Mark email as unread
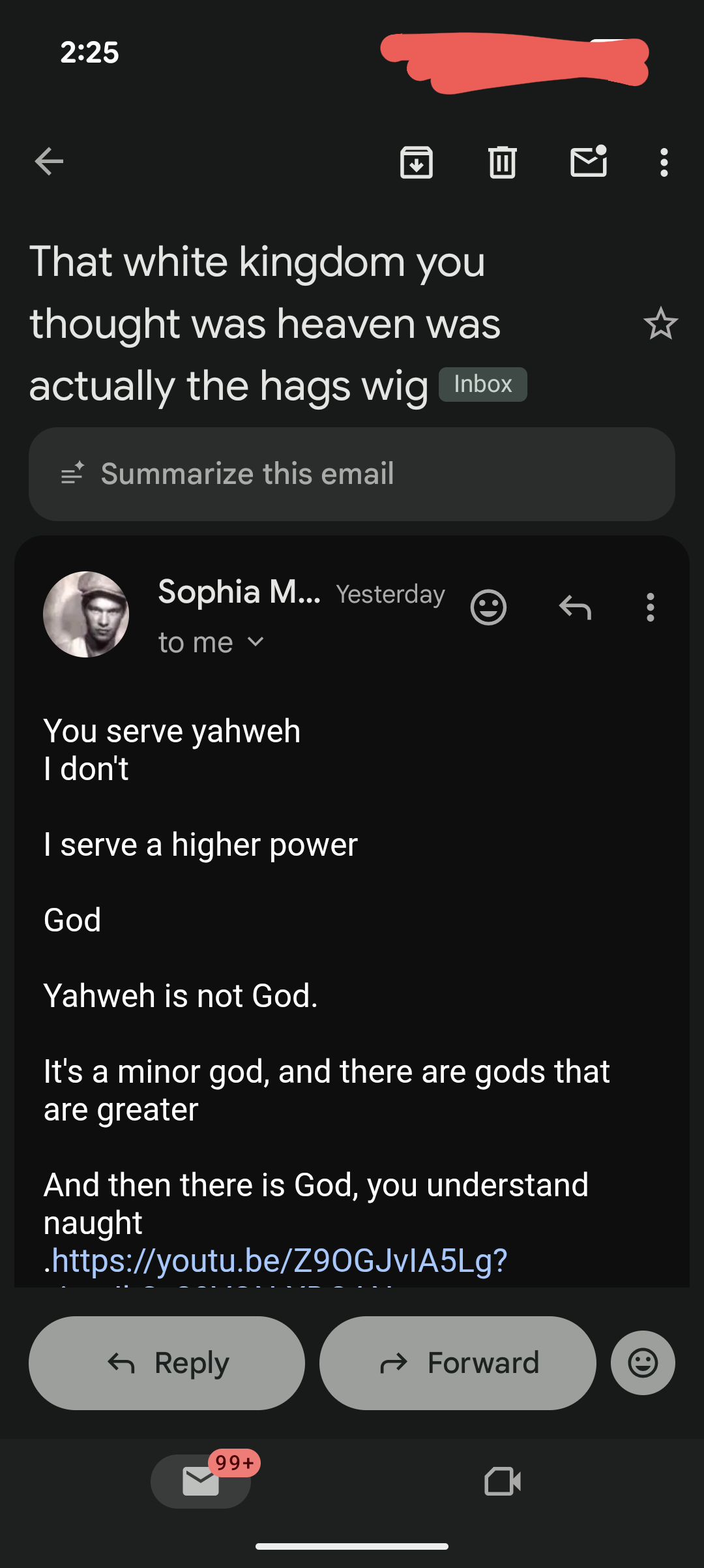The height and width of the screenshot is (1568, 704). [x=589, y=162]
